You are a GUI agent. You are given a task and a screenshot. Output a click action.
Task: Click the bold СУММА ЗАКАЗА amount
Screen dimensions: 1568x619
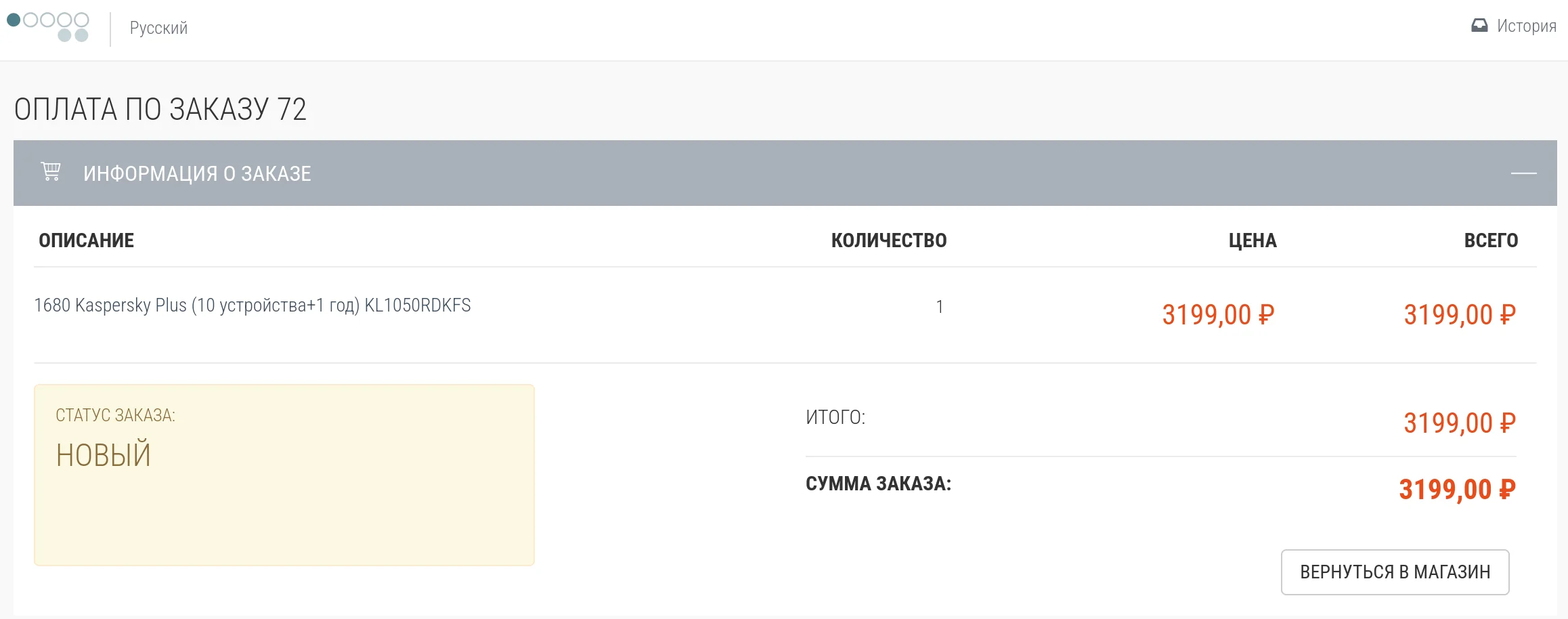[1457, 490]
